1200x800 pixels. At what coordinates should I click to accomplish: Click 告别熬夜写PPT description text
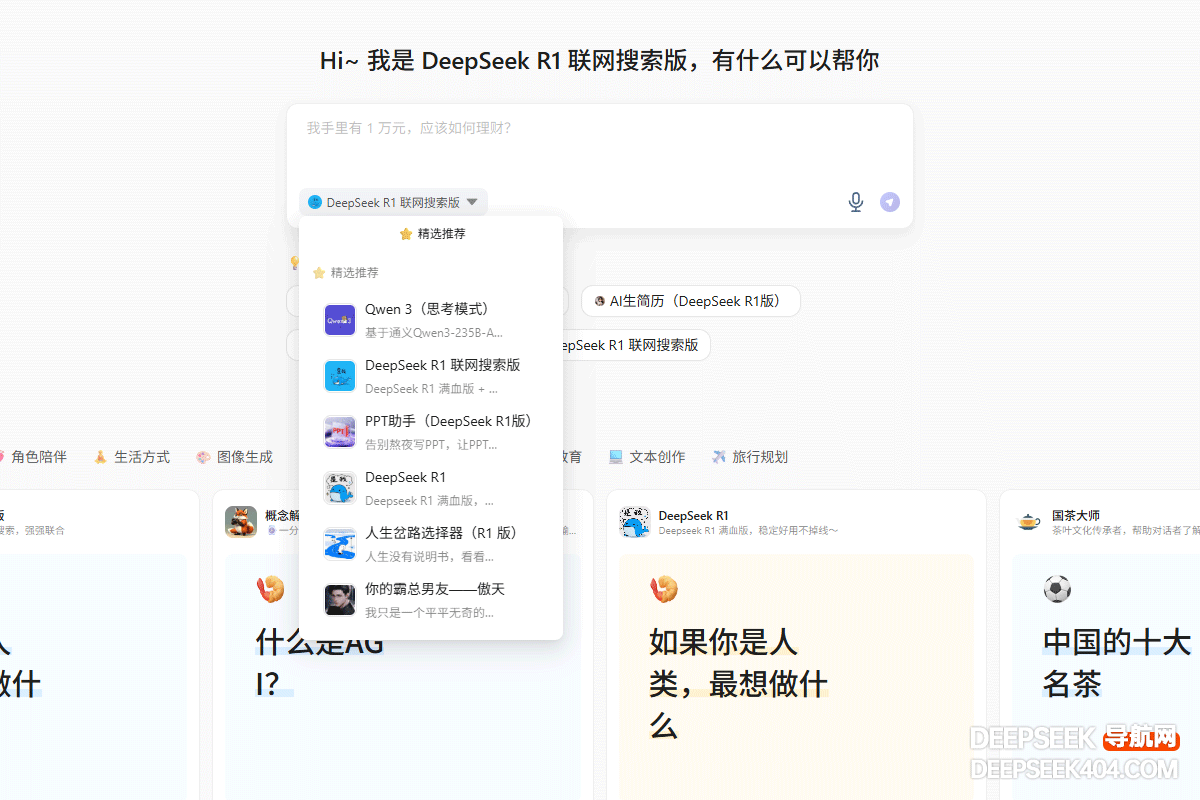tap(429, 445)
